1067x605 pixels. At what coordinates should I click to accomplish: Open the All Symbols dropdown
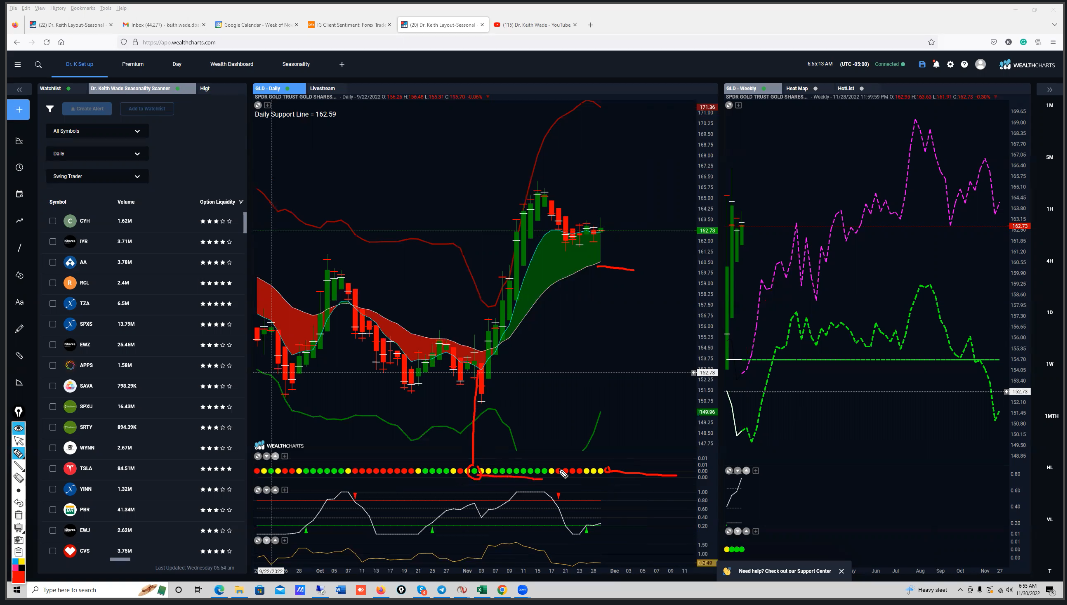pyautogui.click(x=97, y=131)
